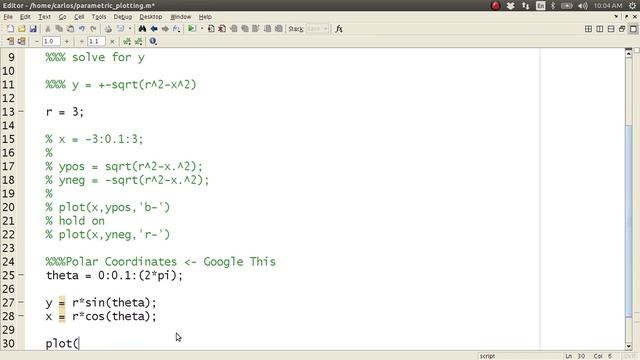640x360 pixels.
Task: Open the Stack dropdown
Action: [x=317, y=29]
